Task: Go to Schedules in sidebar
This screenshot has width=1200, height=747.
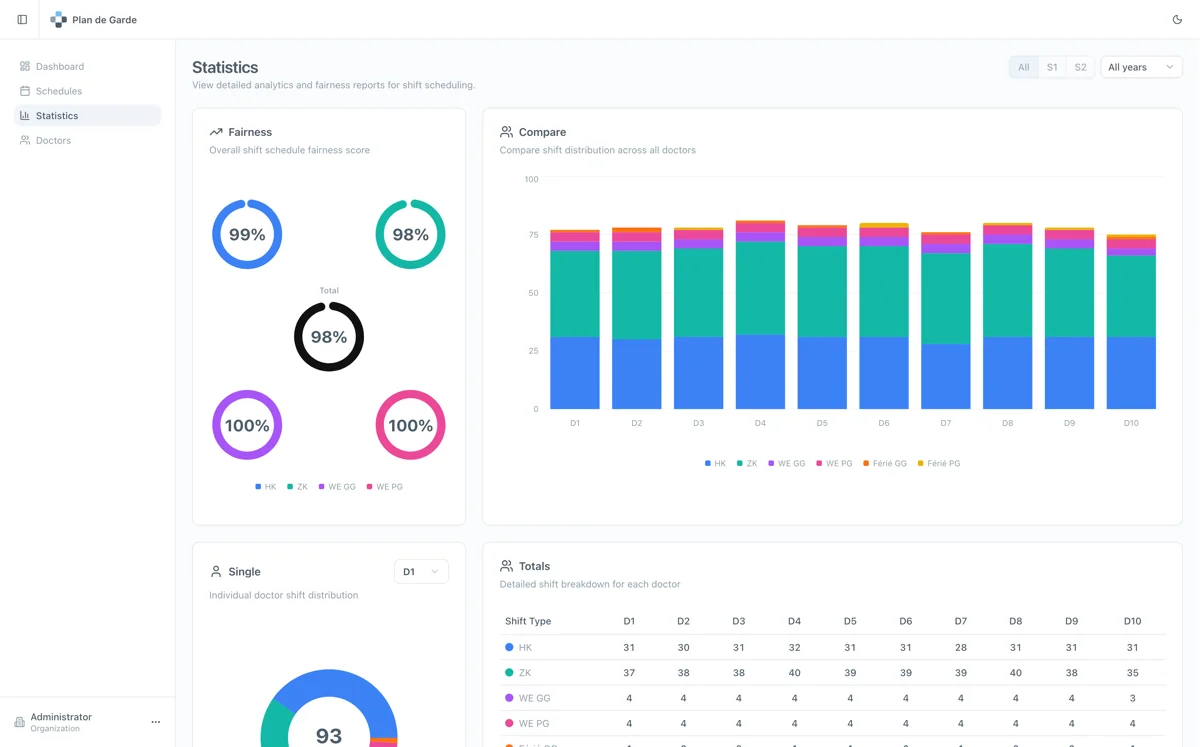Action: point(59,91)
